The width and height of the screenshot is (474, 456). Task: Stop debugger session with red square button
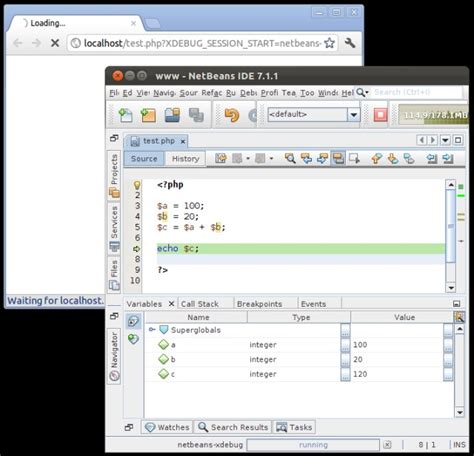coord(380,115)
